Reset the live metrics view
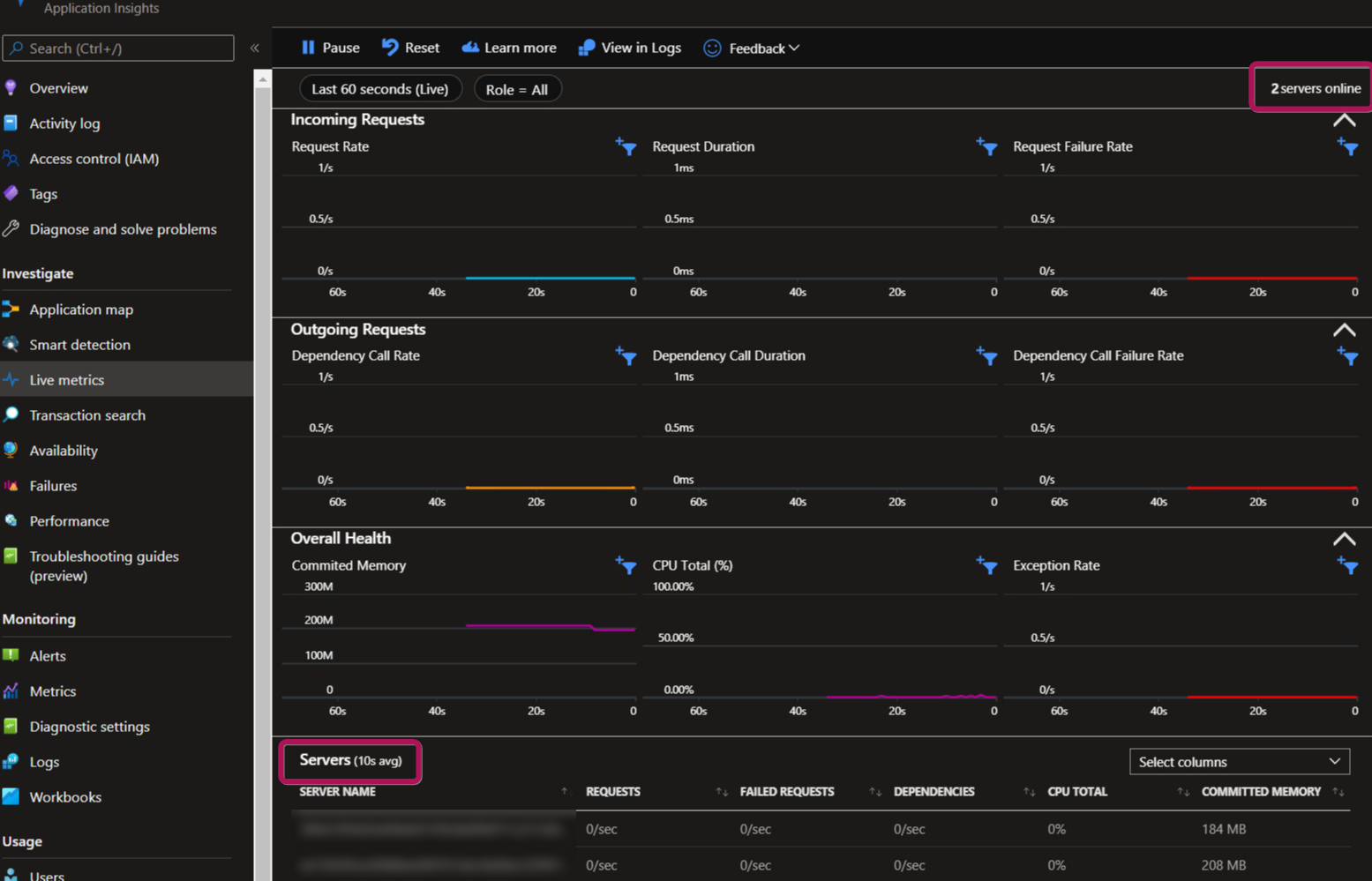 [410, 48]
